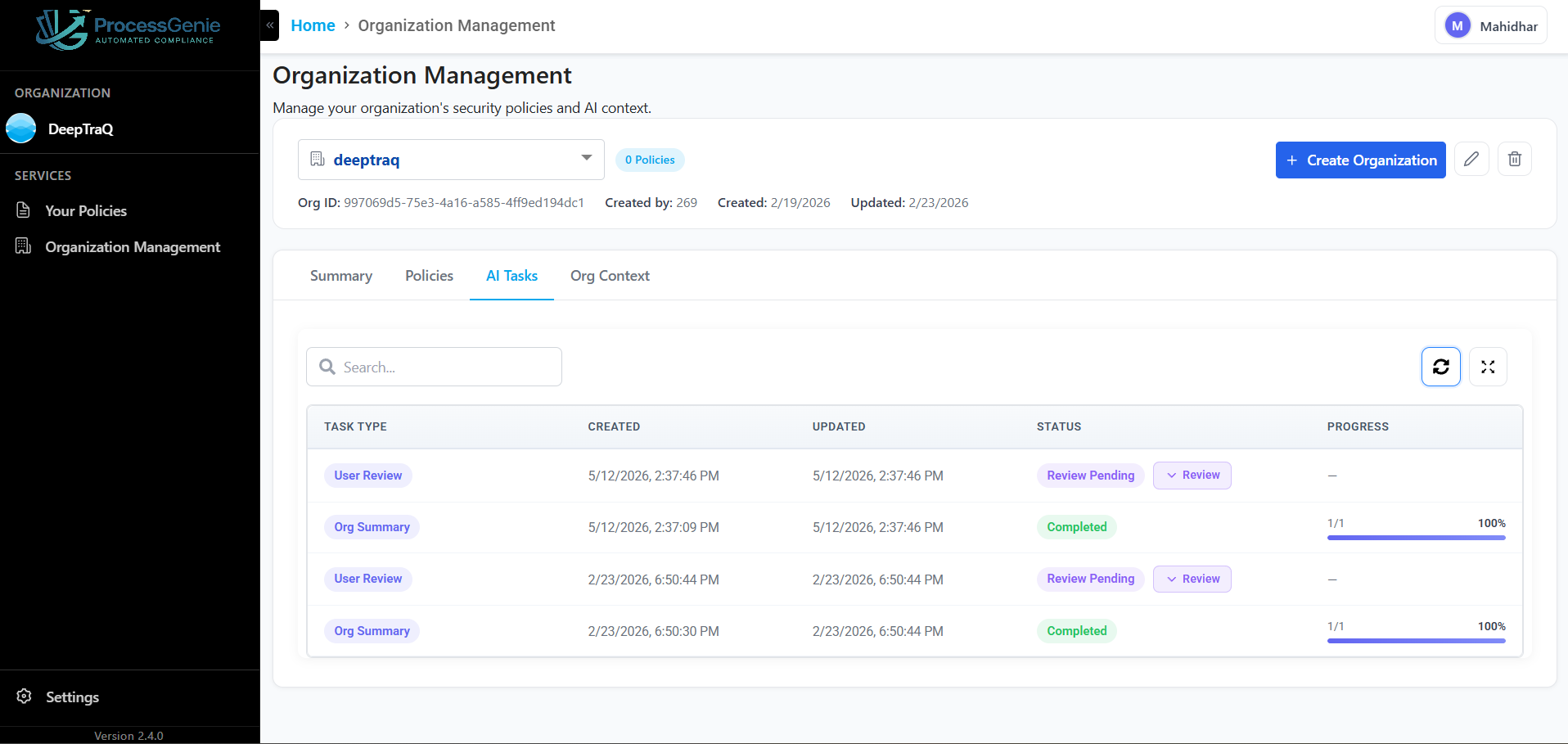The height and width of the screenshot is (744, 1568).
Task: Click the Org Summary tag created 2/23/2026
Action: point(372,631)
